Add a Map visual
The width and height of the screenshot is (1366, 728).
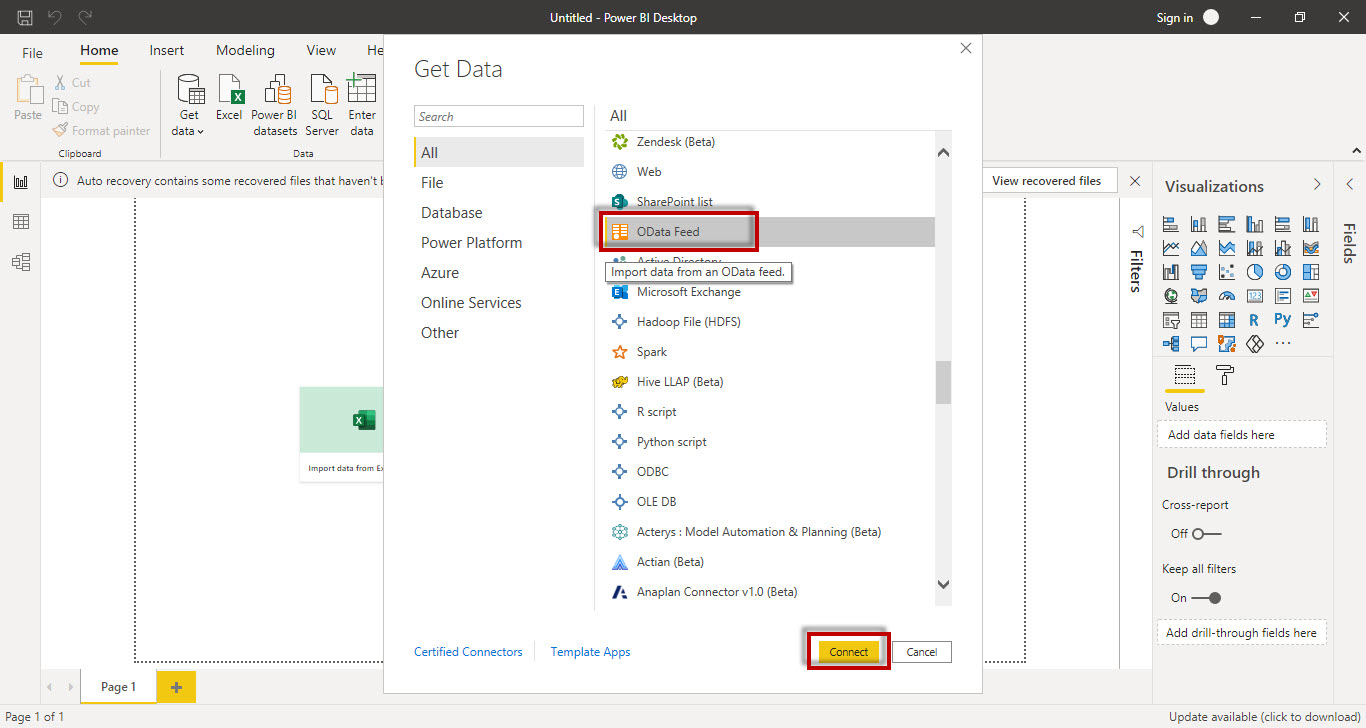click(1171, 296)
